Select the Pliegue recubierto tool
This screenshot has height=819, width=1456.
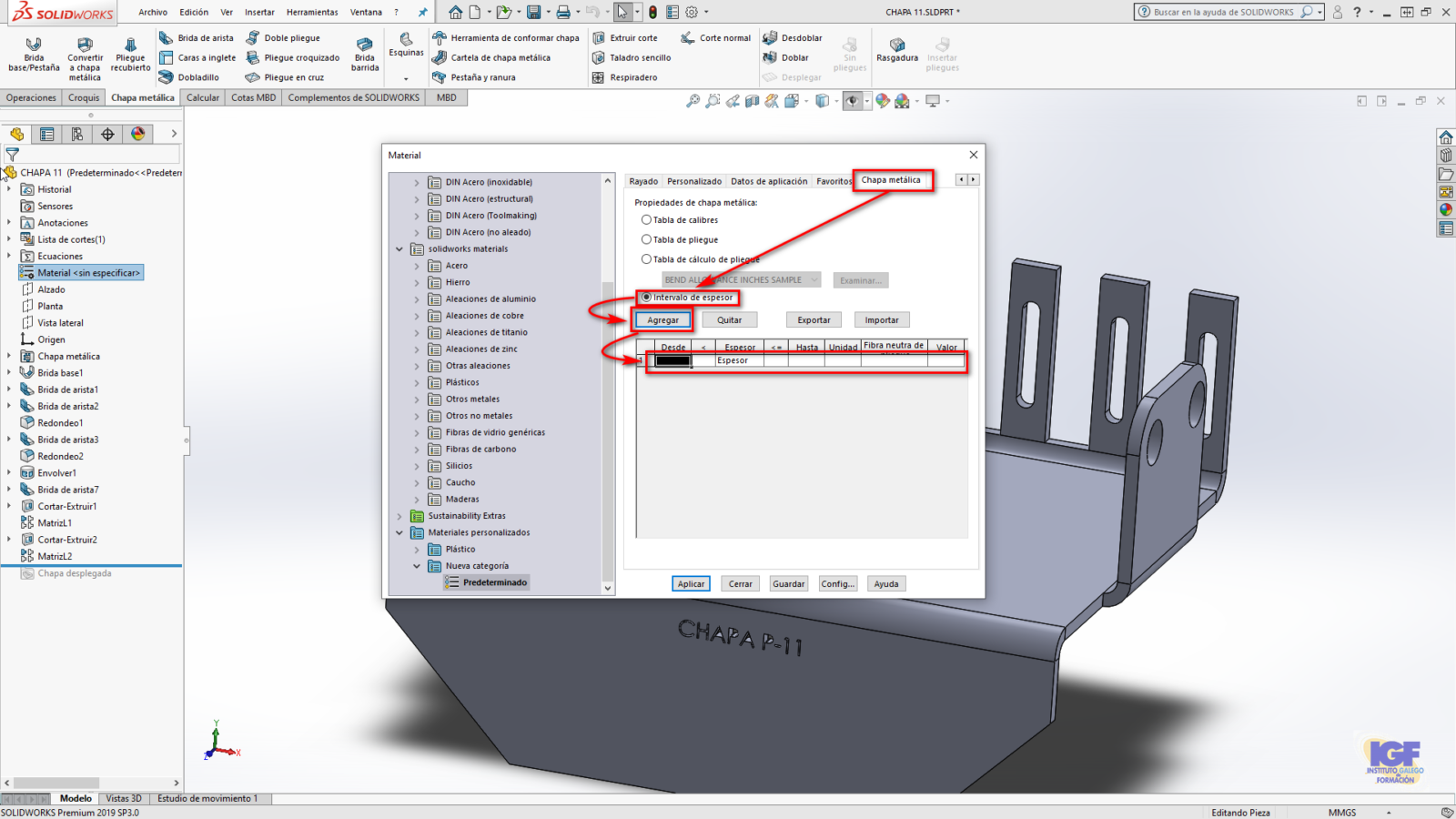[x=130, y=45]
